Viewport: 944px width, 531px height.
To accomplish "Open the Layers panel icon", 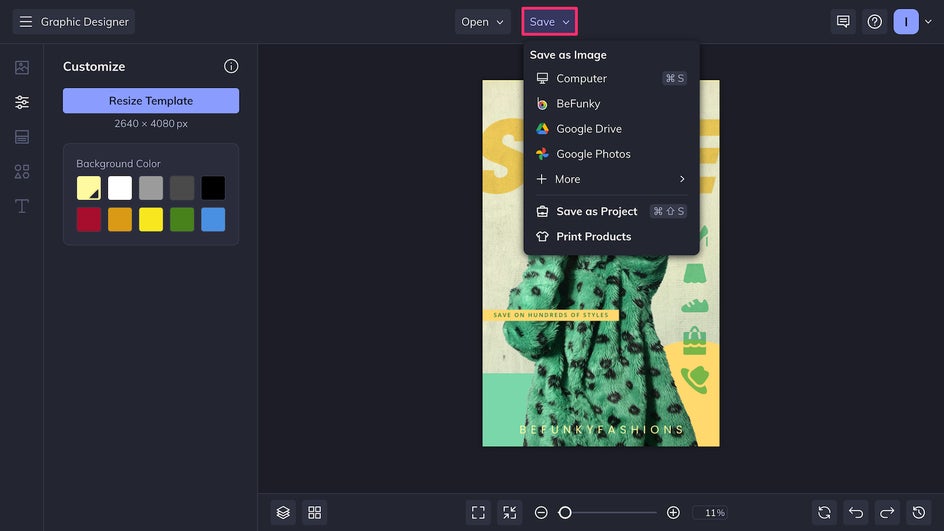I will [x=283, y=512].
